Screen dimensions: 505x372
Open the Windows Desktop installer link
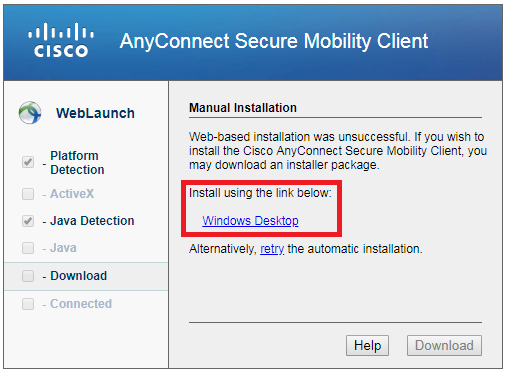250,221
